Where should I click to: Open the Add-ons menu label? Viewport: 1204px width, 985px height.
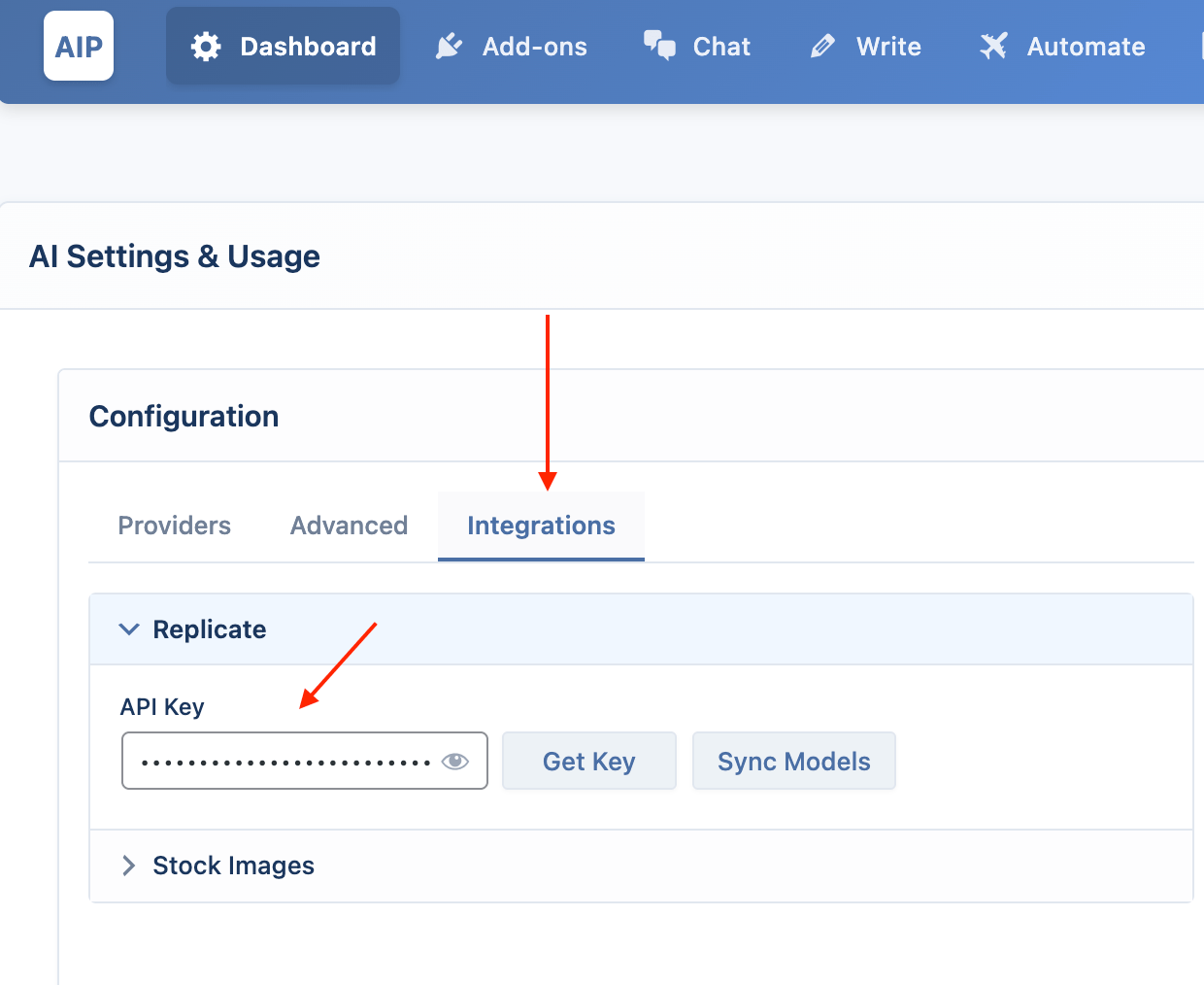coord(535,47)
